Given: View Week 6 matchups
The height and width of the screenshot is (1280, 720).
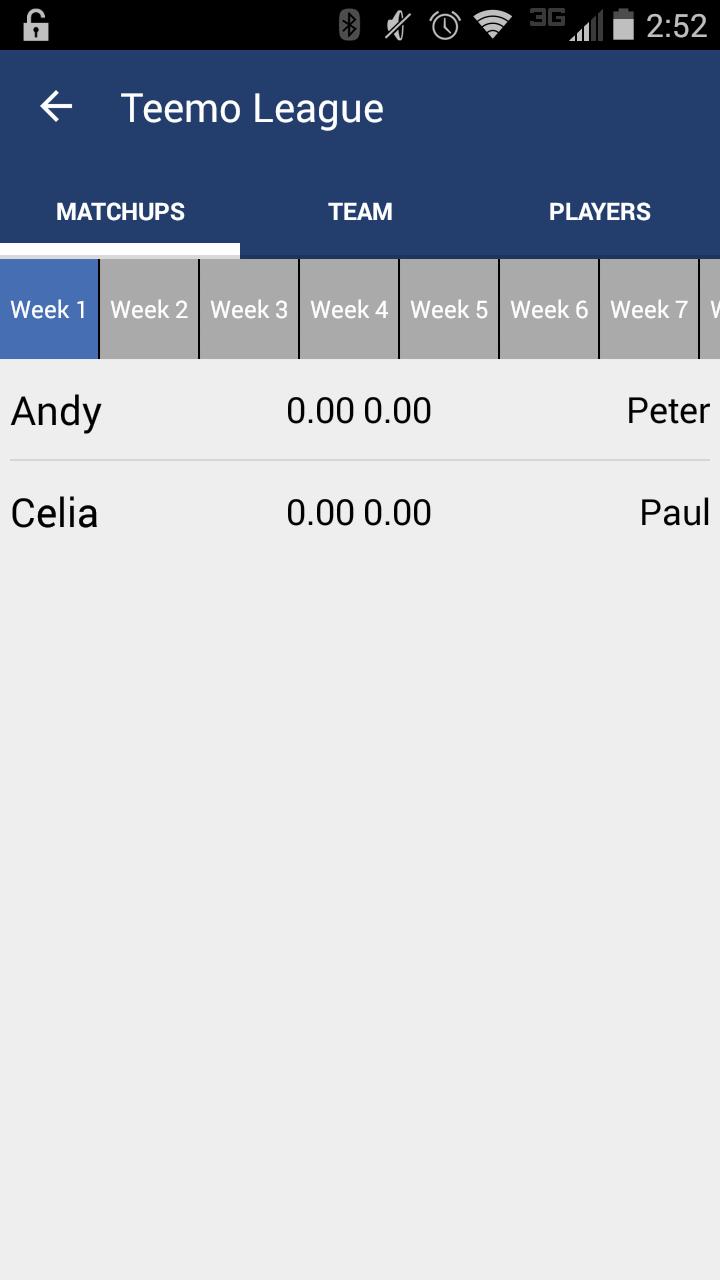Looking at the screenshot, I should pos(549,309).
